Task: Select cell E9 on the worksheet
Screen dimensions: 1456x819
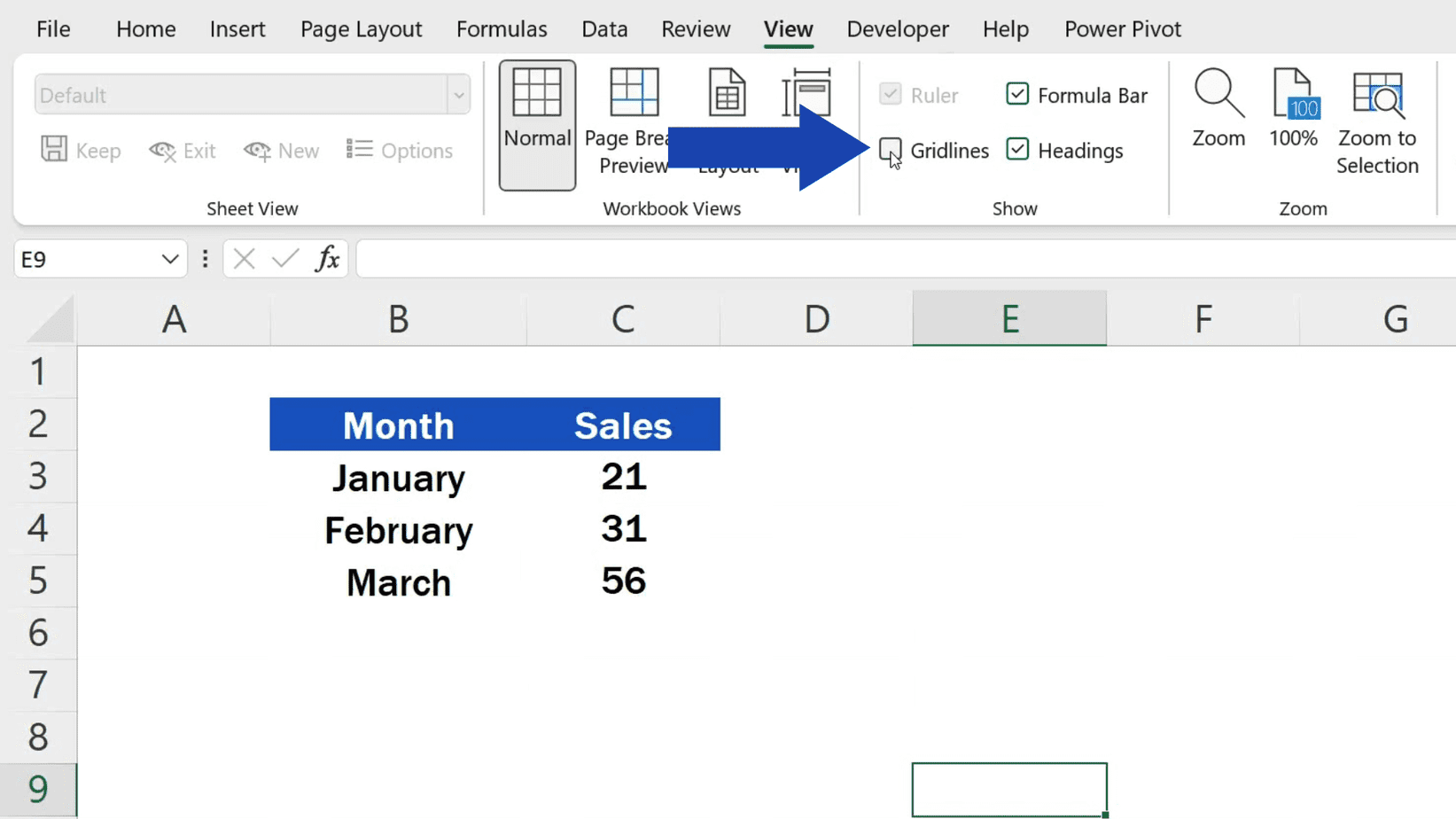Action: click(x=1008, y=788)
